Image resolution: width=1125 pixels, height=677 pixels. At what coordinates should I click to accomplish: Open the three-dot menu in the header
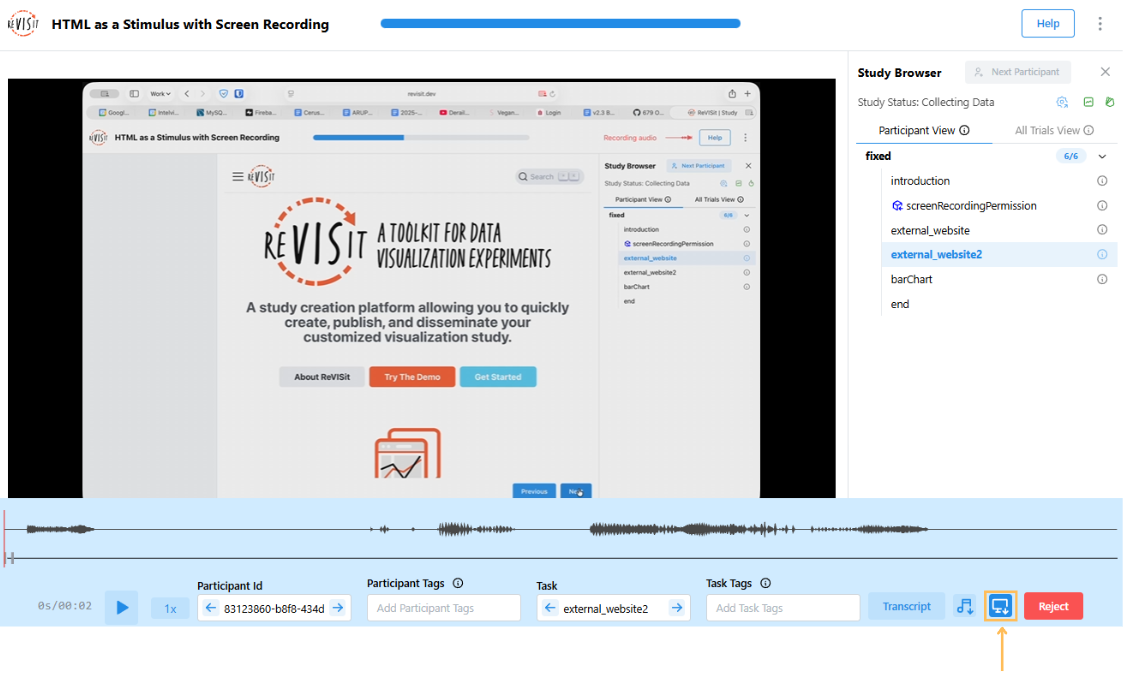point(1100,23)
